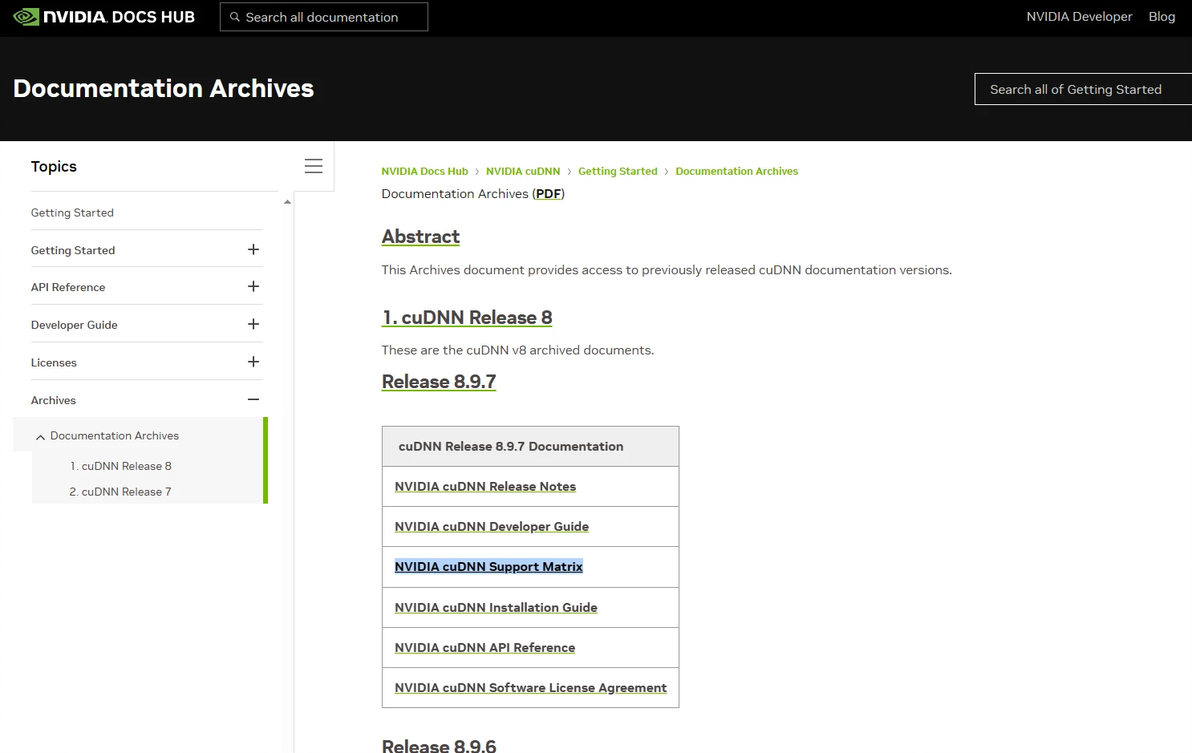Go to NVIDIA cuDNN breadcrumb
1192x753 pixels.
523,172
